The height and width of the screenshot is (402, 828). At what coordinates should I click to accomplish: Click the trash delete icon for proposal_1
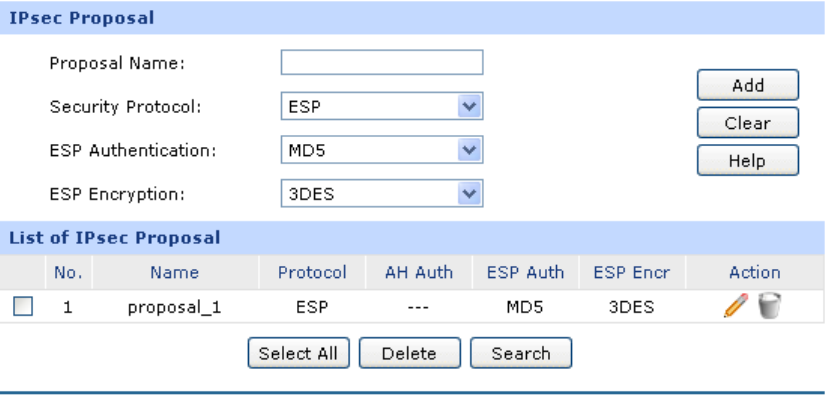768,307
